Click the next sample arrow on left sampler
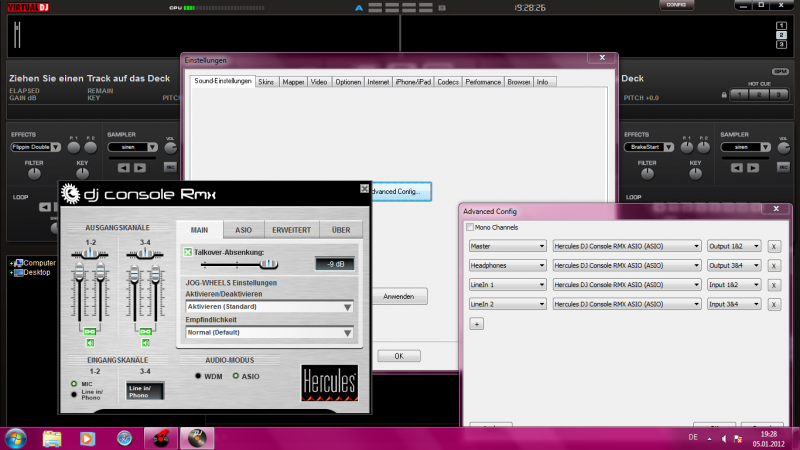 tap(140, 168)
